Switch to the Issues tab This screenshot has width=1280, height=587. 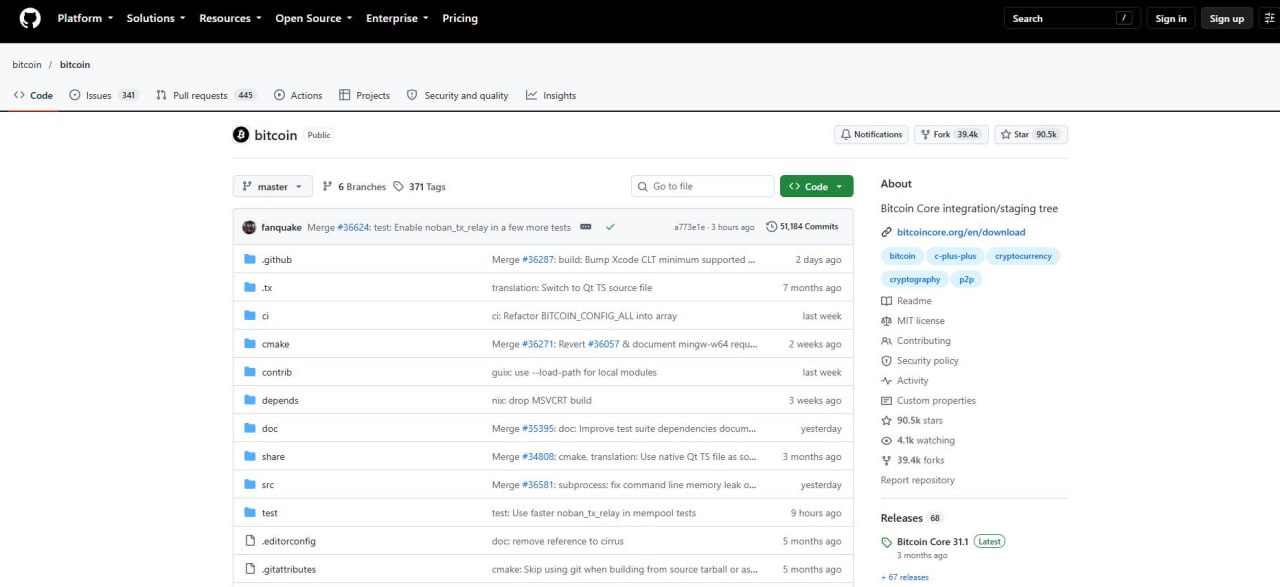pos(104,95)
